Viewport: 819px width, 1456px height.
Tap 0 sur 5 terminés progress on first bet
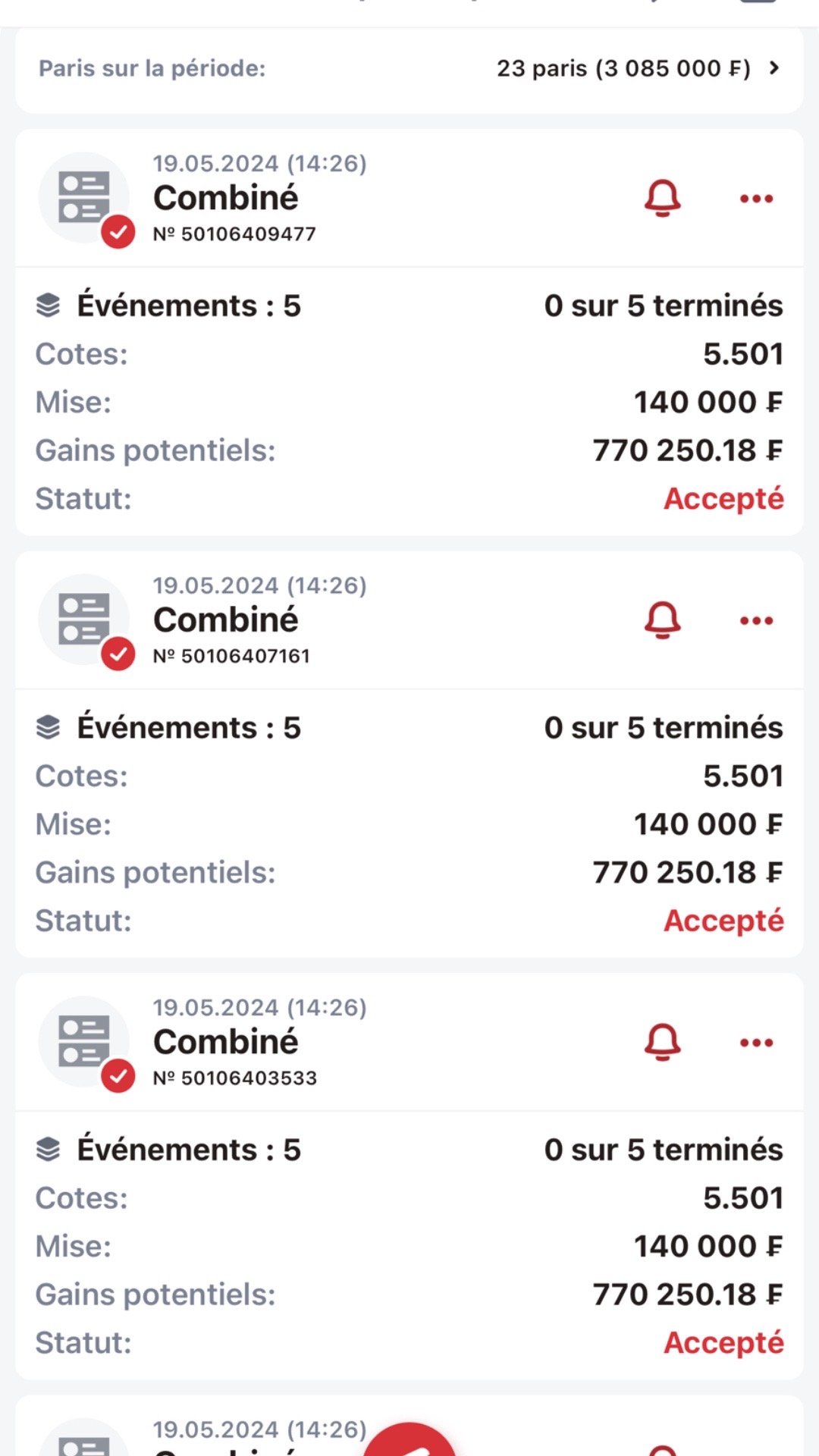(664, 306)
